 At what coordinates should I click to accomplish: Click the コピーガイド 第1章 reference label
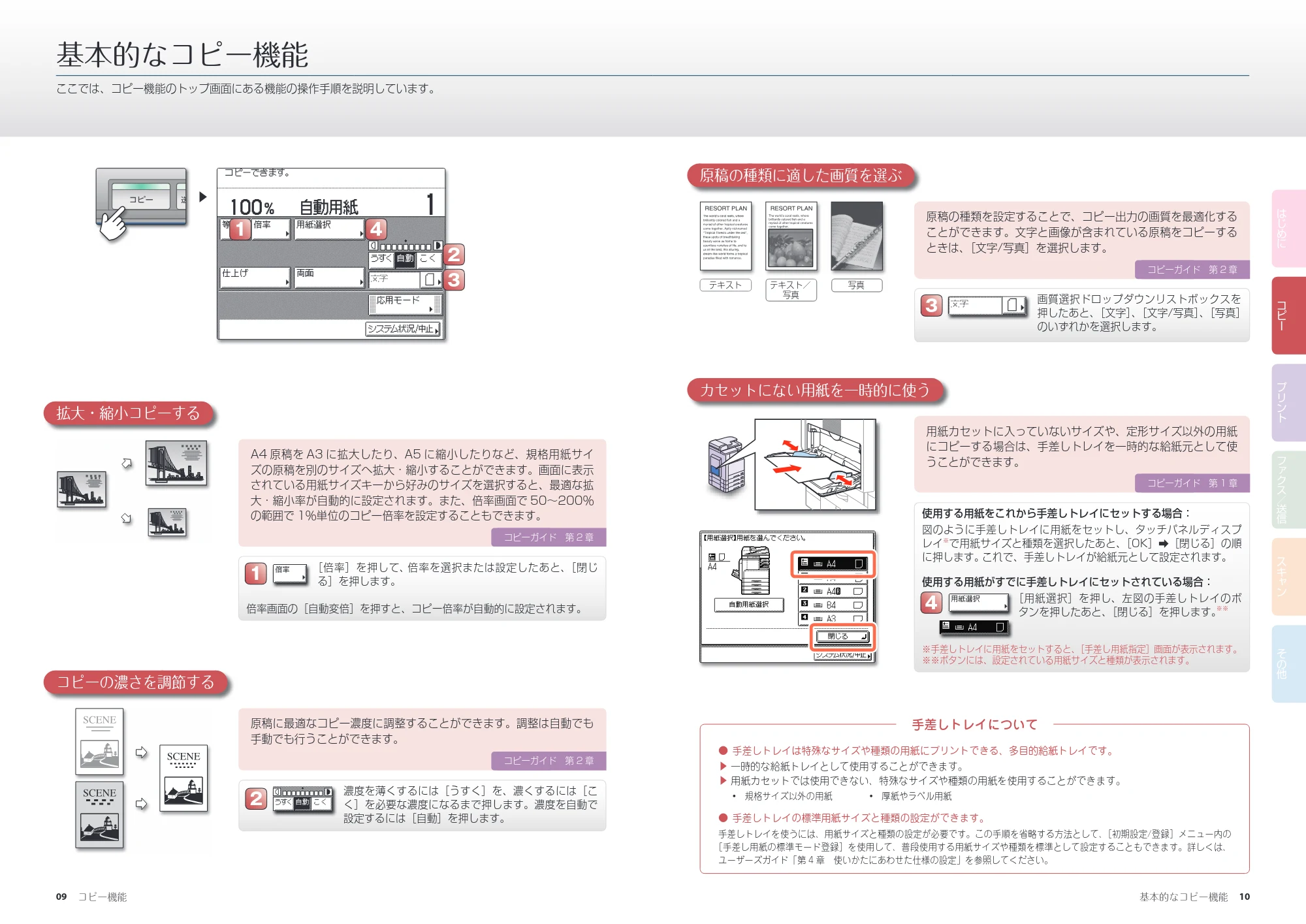click(1192, 483)
